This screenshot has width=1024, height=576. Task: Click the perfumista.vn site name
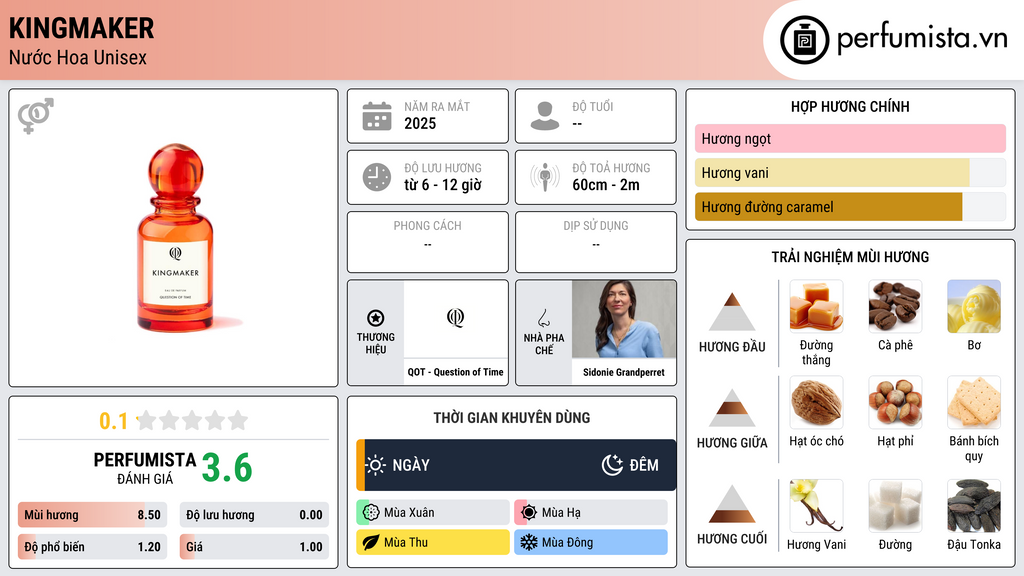click(922, 38)
